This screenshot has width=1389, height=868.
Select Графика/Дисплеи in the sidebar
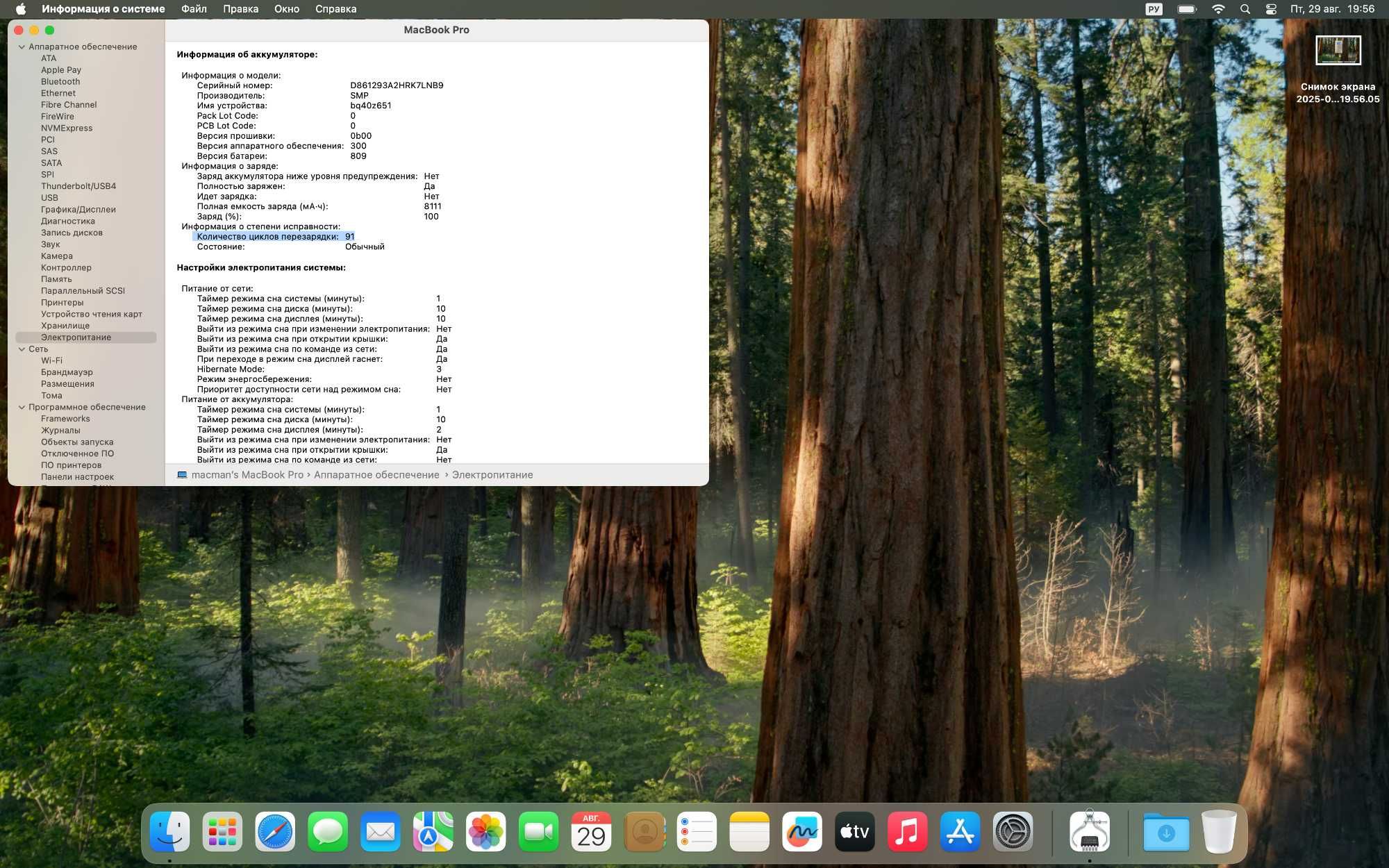[x=78, y=209]
